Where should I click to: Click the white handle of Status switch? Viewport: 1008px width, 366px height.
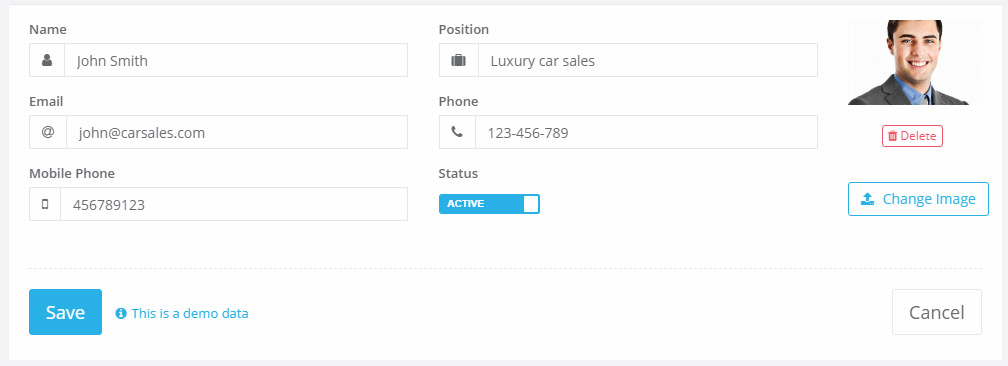tap(531, 204)
